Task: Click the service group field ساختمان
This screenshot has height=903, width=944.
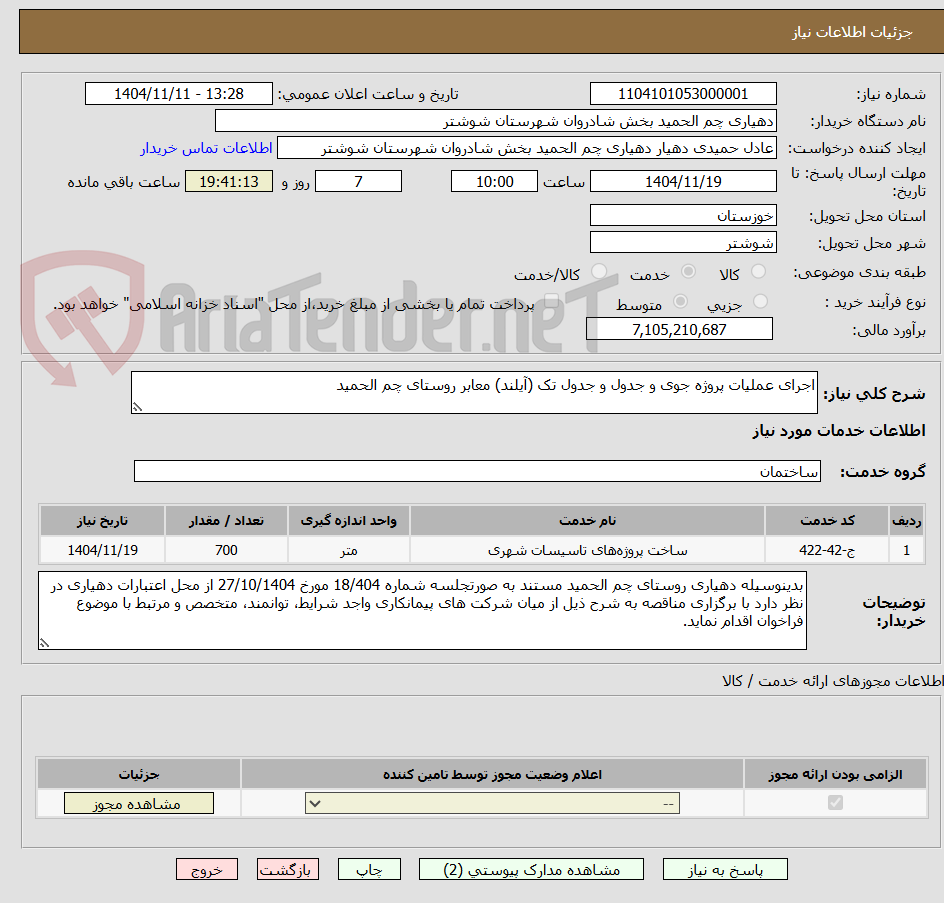Action: pyautogui.click(x=477, y=471)
